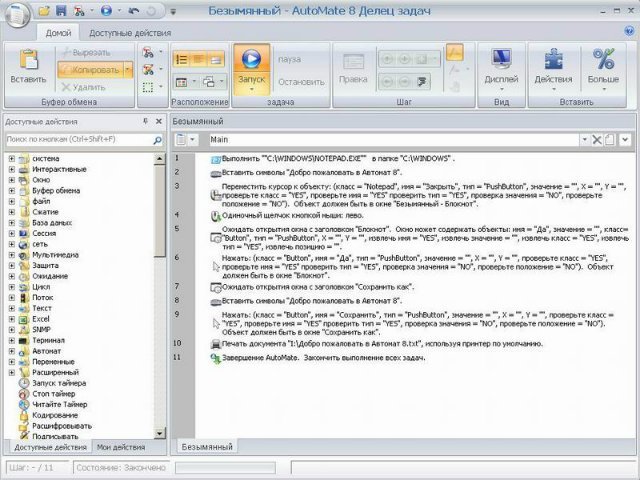Save the task with the floppy disk icon

pos(61,11)
